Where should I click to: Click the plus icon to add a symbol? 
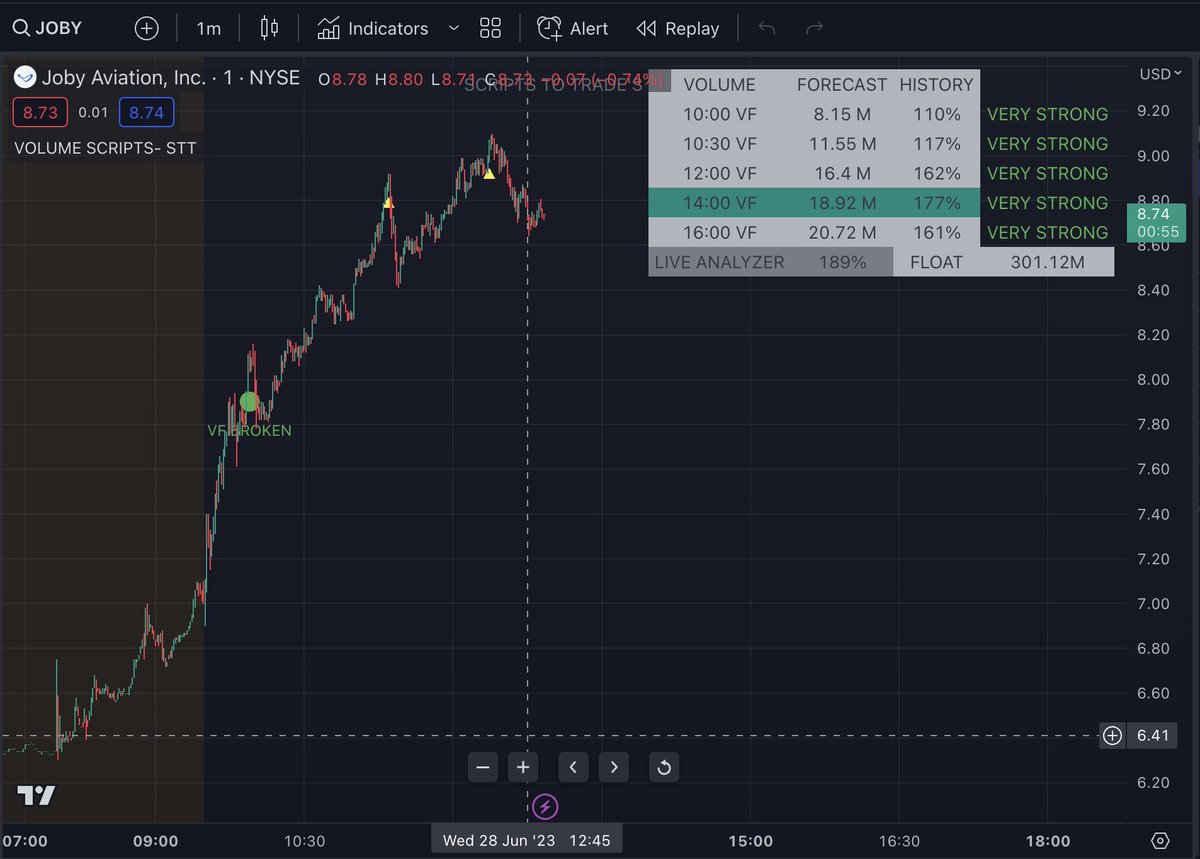[x=146, y=27]
